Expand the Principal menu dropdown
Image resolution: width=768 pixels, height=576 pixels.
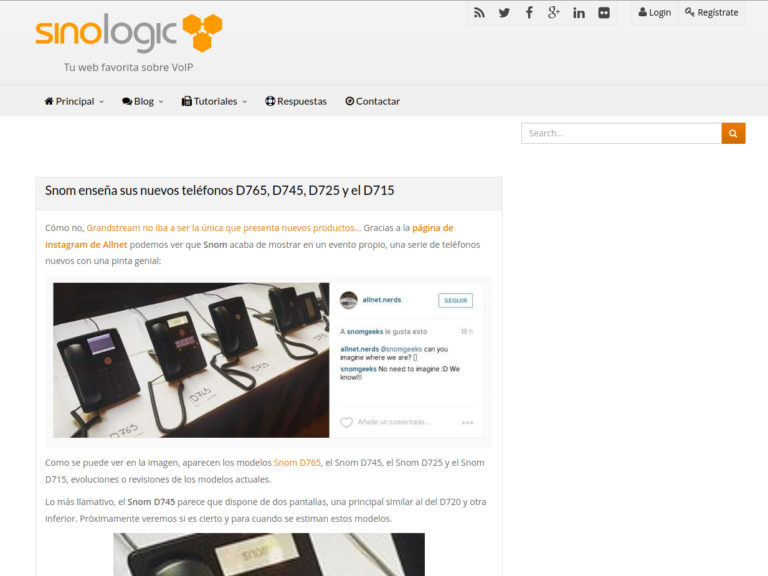pyautogui.click(x=74, y=101)
